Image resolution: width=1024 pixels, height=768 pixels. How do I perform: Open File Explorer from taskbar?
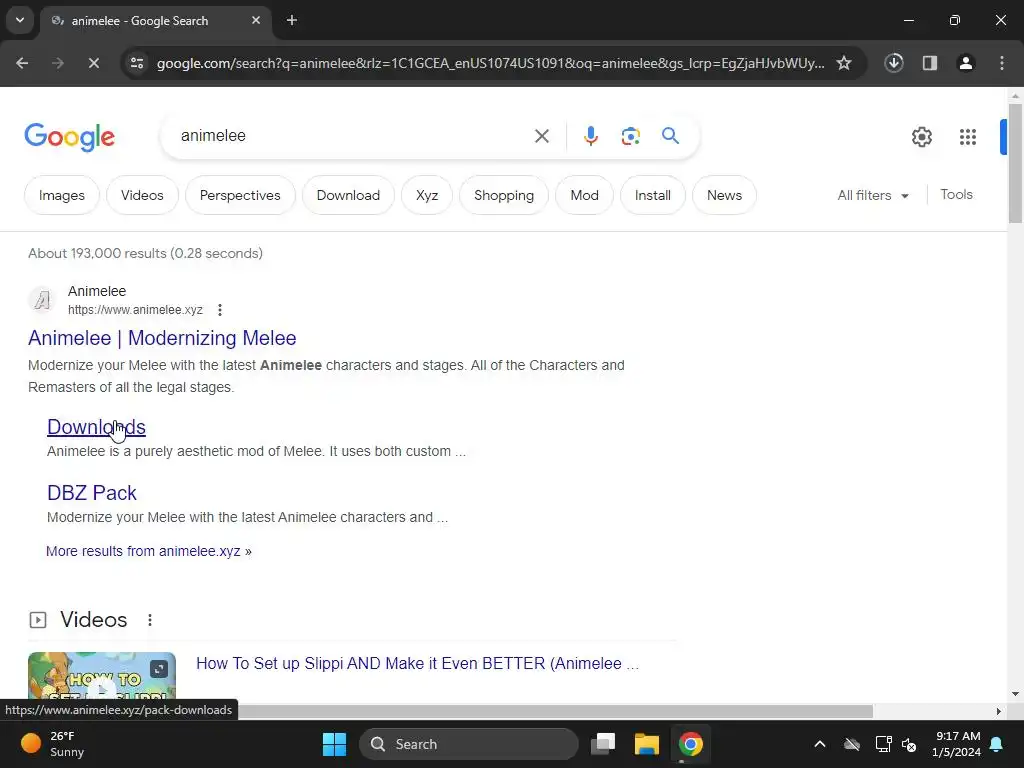647,744
